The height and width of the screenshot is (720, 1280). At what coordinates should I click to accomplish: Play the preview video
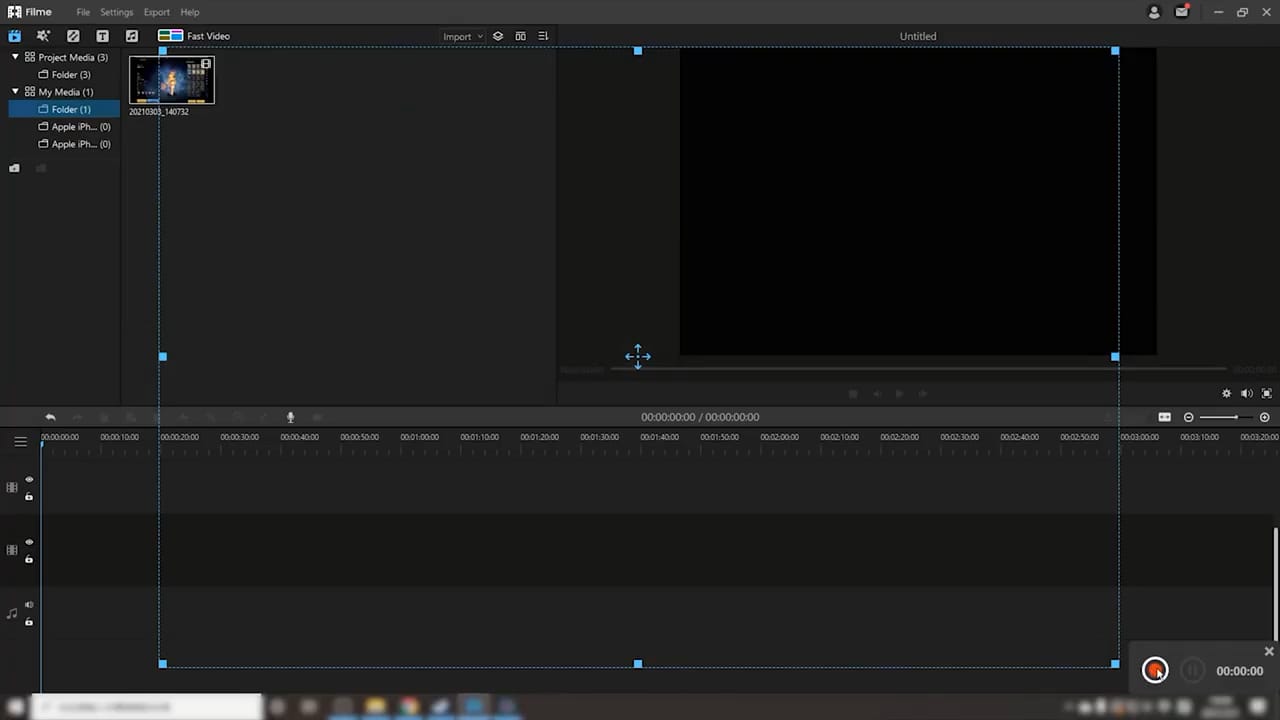[x=899, y=394]
